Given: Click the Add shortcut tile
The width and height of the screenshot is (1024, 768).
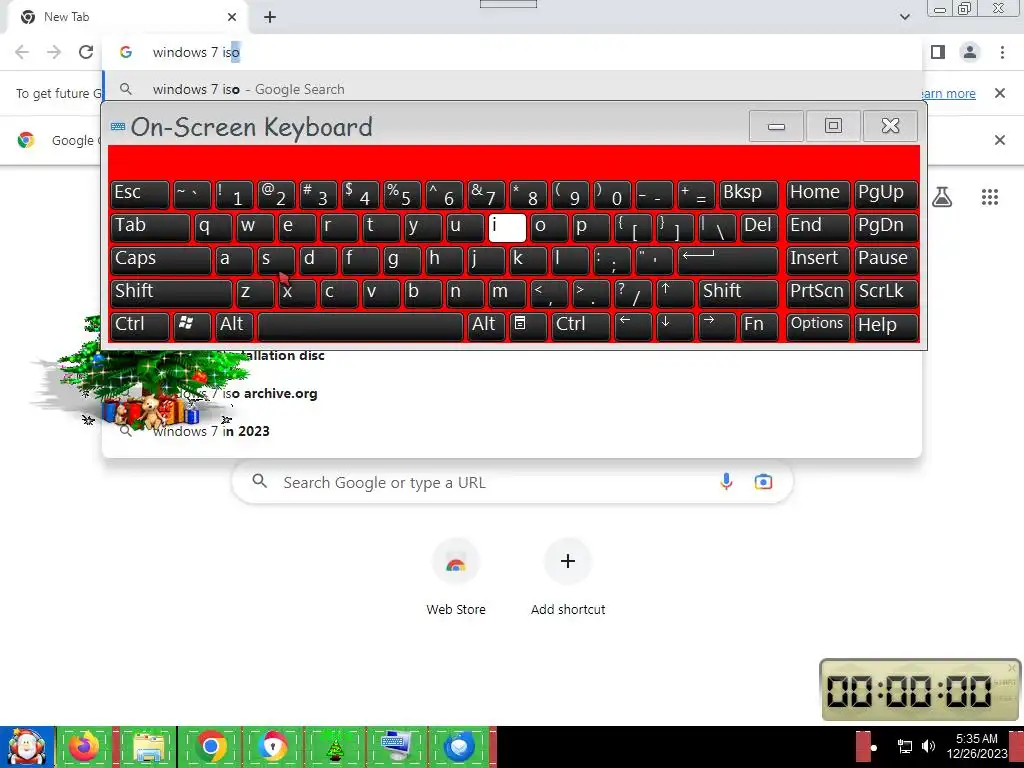Looking at the screenshot, I should click(x=568, y=577).
